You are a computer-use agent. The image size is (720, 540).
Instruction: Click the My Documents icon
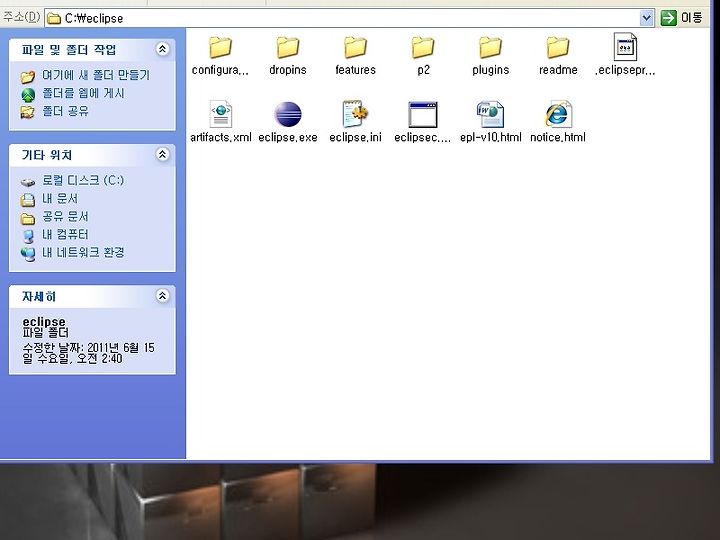28,200
